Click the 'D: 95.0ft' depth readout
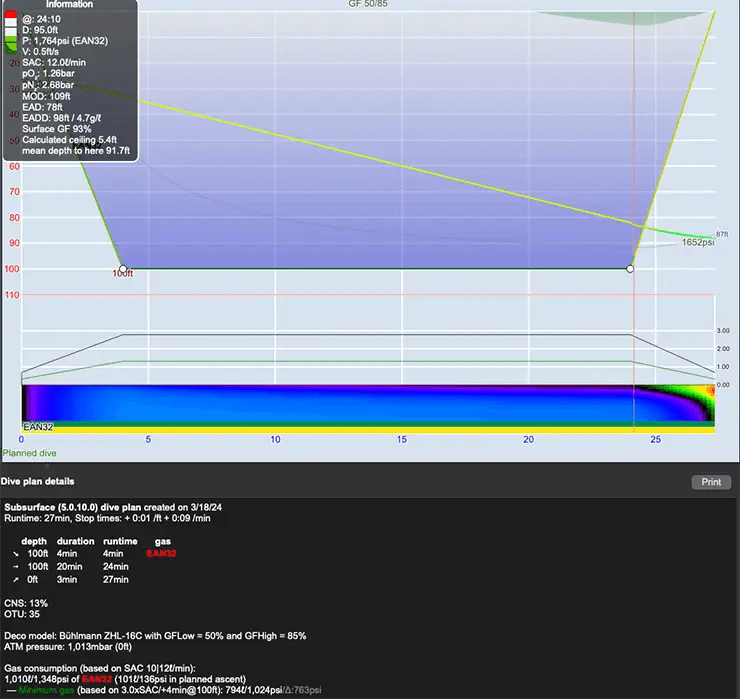740x699 pixels. 40,30
